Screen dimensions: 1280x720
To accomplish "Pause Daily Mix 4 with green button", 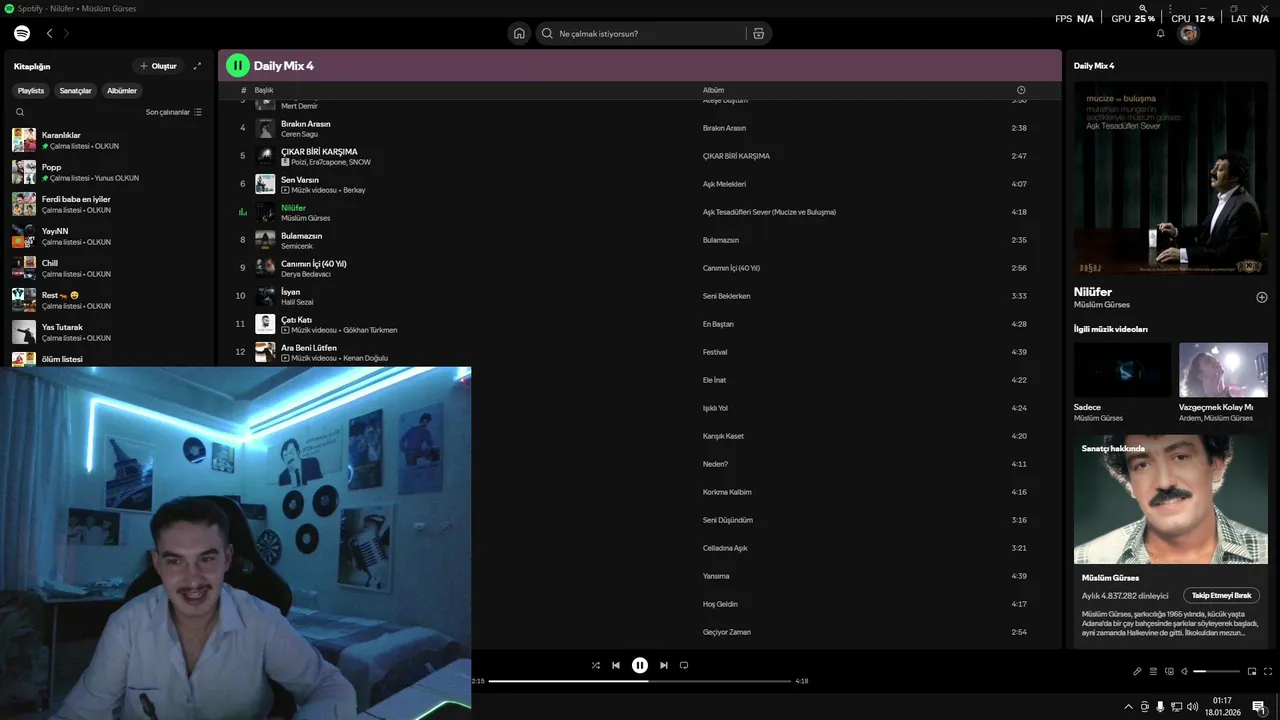I will (237, 66).
